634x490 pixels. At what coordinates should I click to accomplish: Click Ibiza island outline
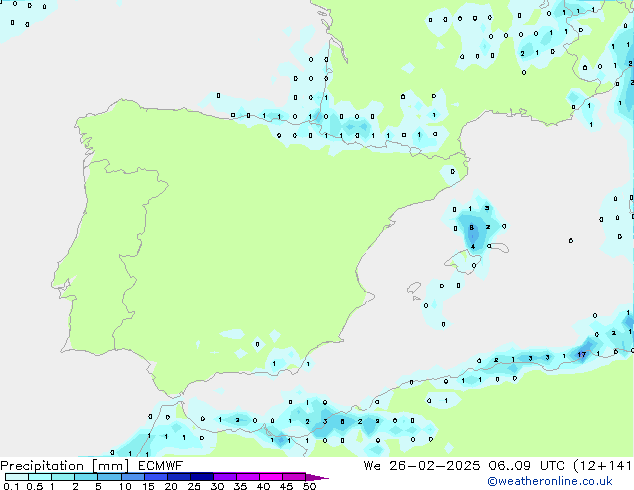pyautogui.click(x=414, y=289)
